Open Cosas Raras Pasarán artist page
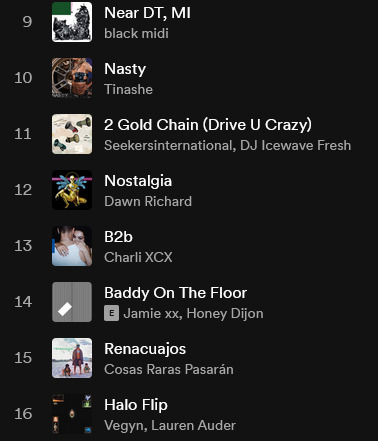Viewport: 378px width, 441px height. coord(169,369)
